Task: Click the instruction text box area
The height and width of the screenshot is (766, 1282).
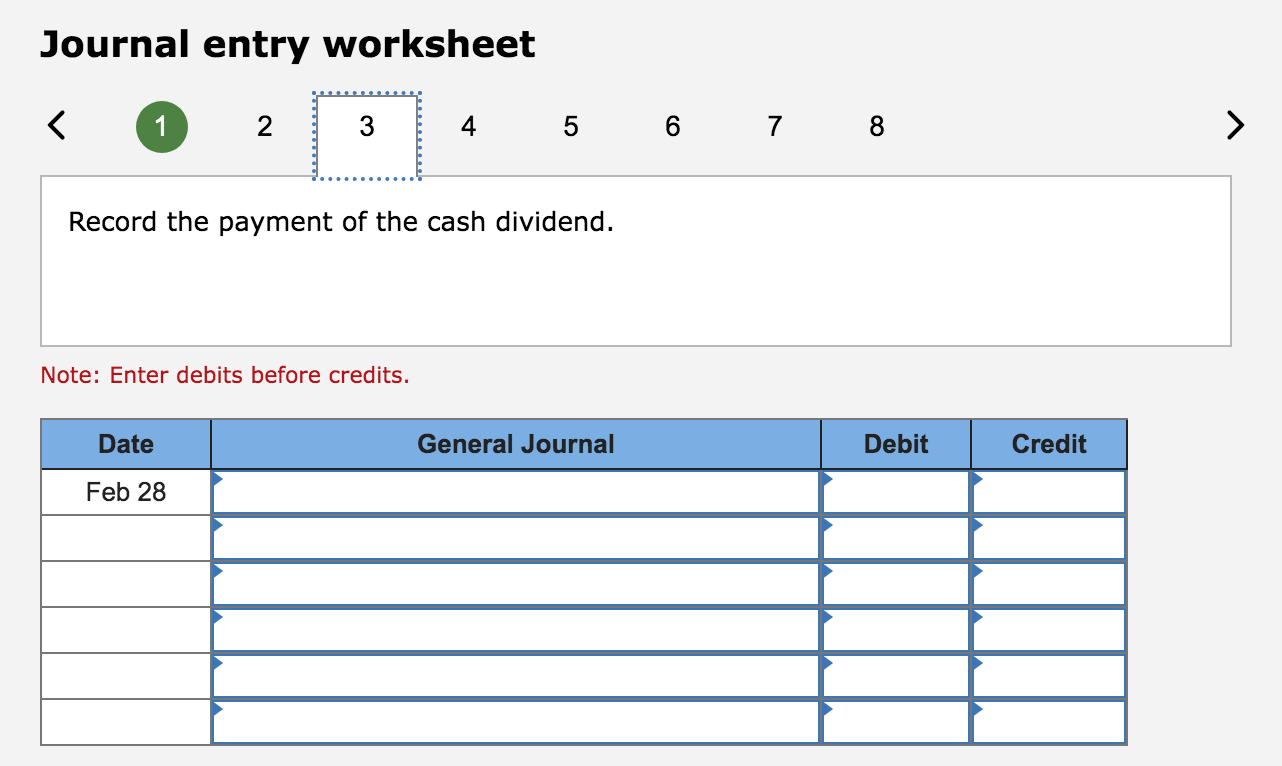Action: point(635,260)
